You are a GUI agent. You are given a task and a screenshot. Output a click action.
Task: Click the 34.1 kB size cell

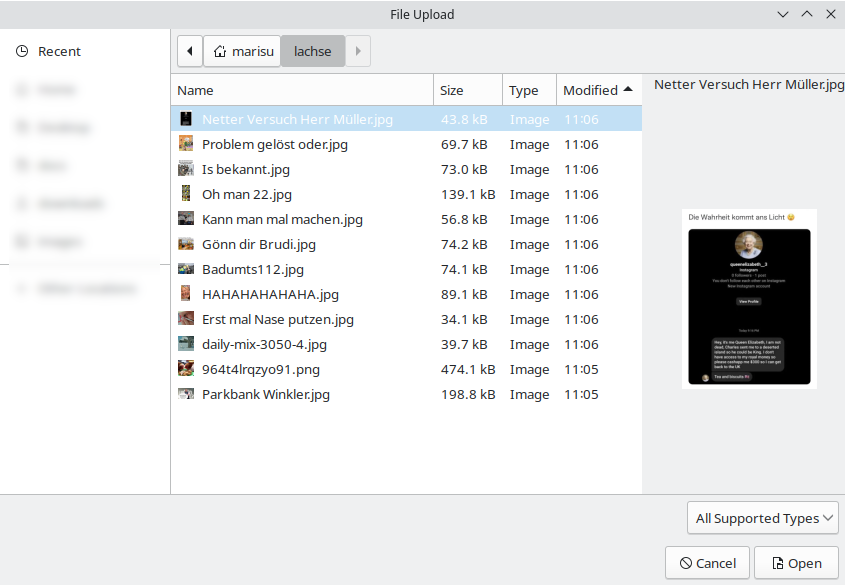(464, 319)
